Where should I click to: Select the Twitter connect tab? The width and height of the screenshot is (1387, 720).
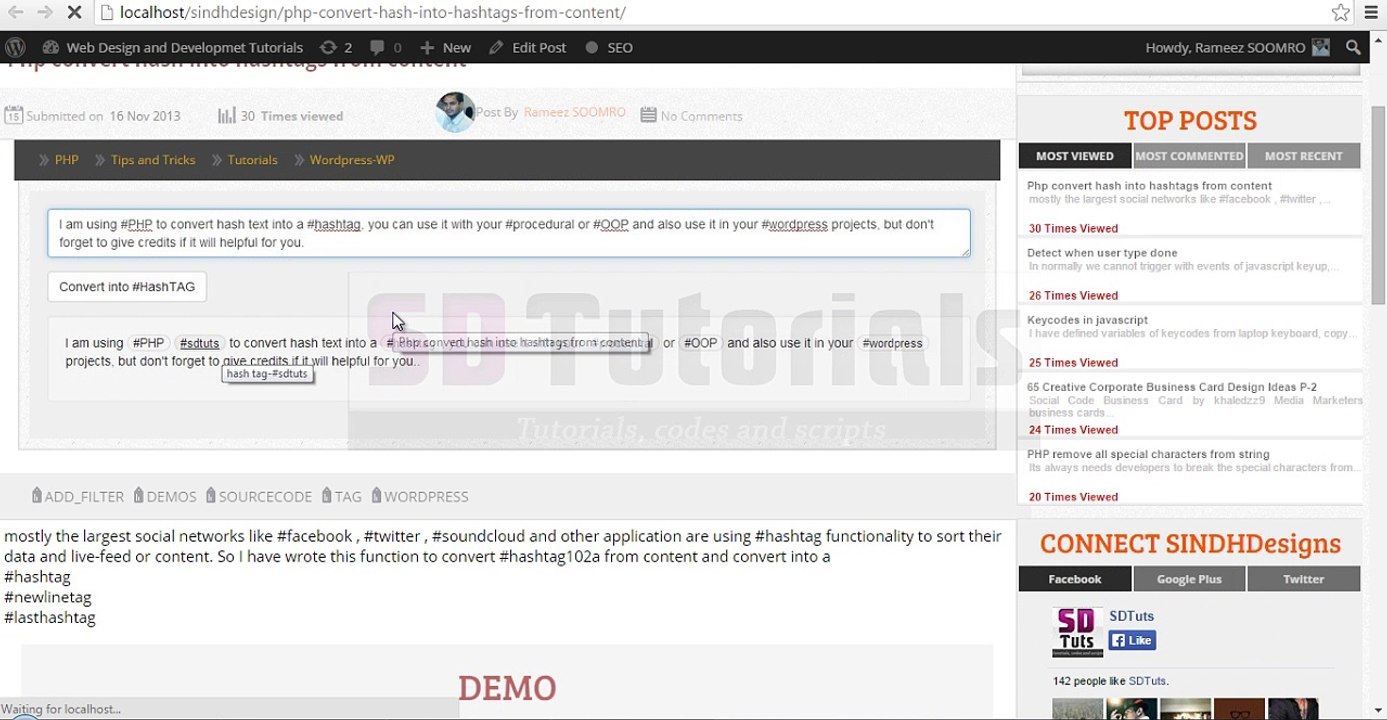(1303, 579)
